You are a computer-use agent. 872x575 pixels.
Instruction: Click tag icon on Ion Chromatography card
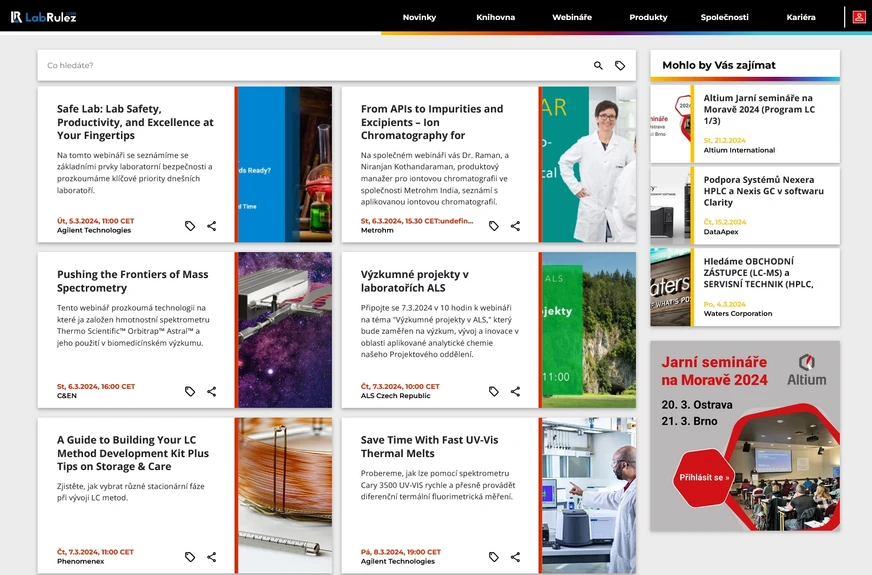[493, 226]
